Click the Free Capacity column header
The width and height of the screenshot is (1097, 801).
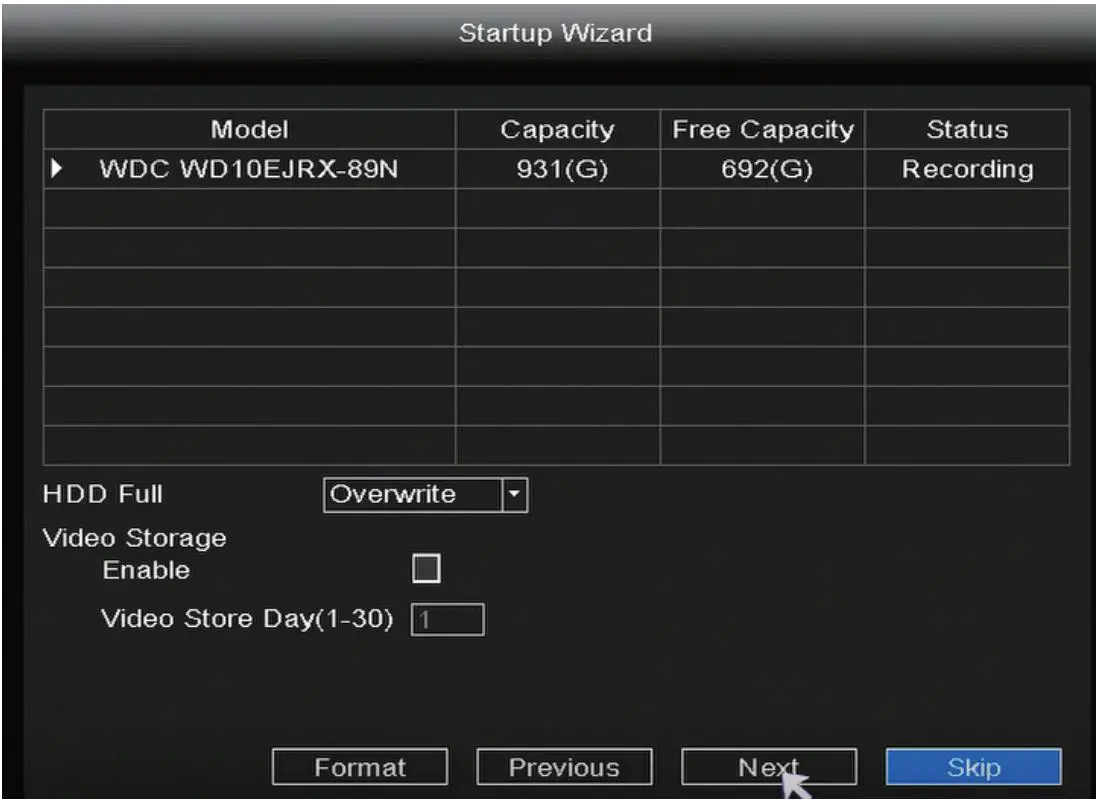click(763, 129)
